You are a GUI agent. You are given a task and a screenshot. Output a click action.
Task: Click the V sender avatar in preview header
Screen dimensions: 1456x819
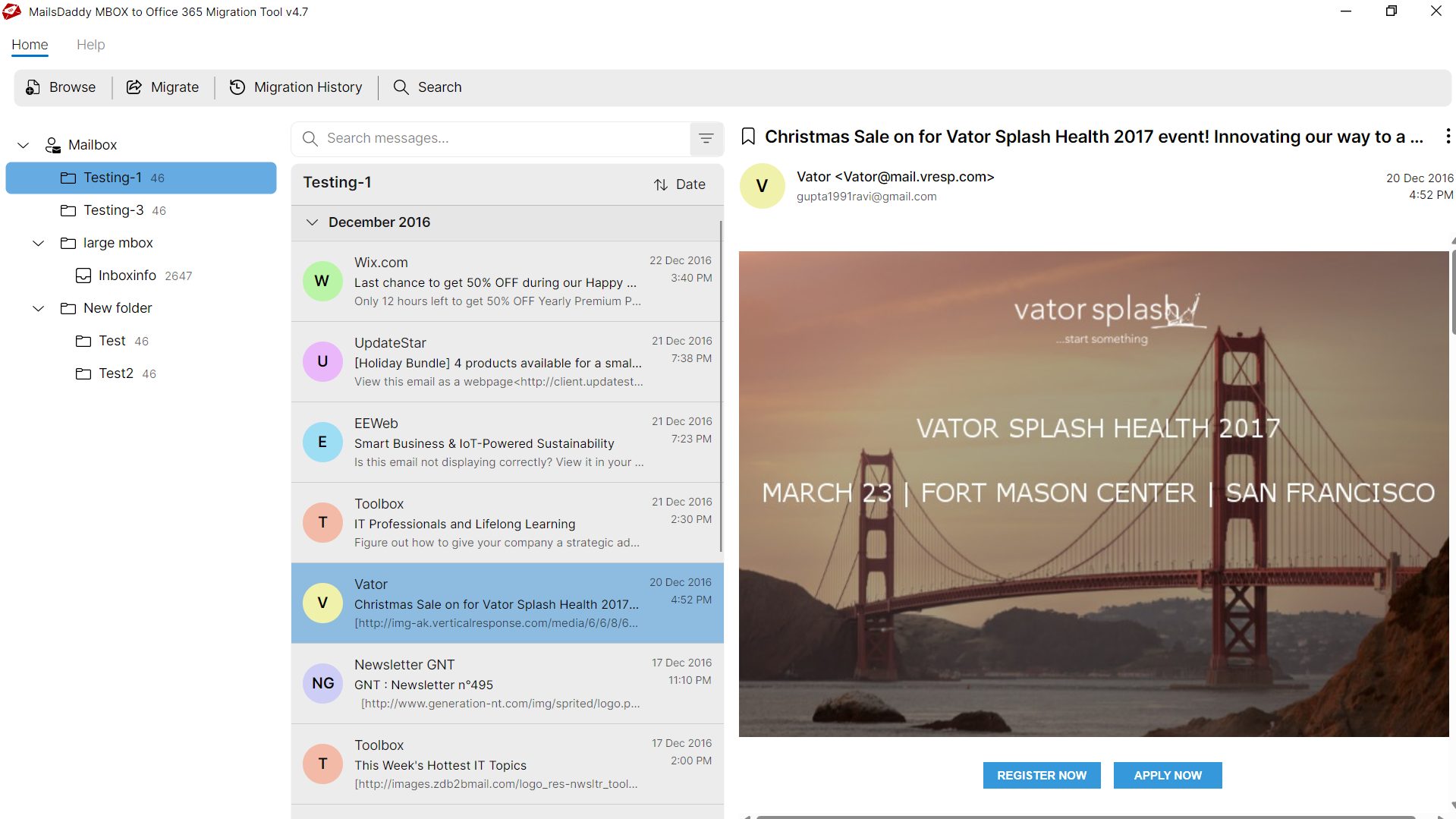coord(762,186)
